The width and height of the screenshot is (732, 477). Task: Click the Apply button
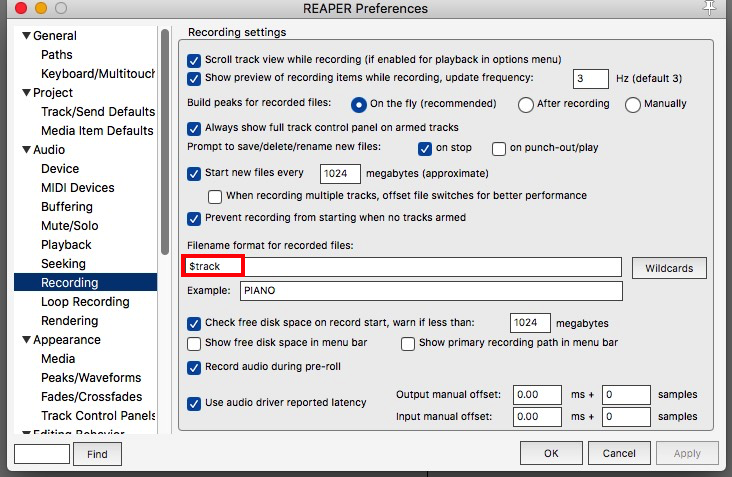tap(687, 453)
